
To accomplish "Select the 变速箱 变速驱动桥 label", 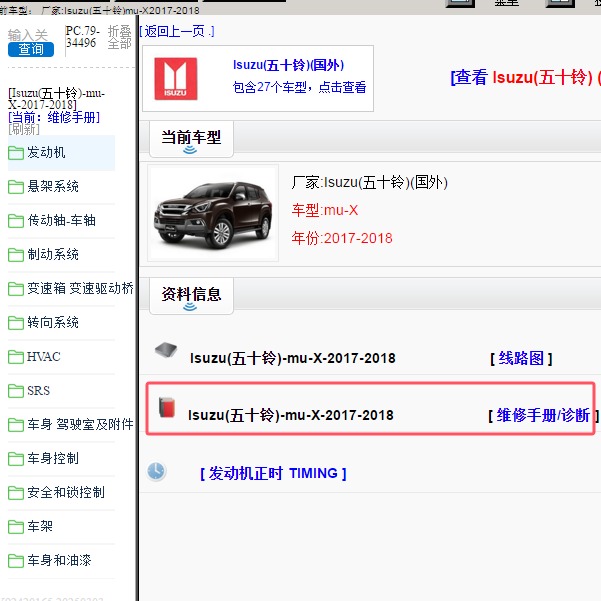I will [x=80, y=289].
